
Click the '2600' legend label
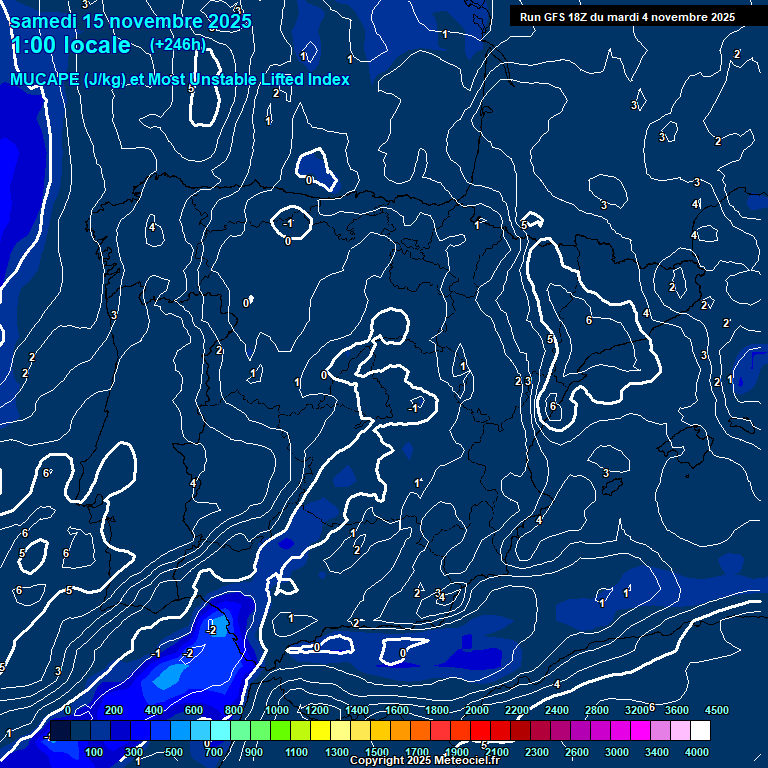(x=577, y=752)
